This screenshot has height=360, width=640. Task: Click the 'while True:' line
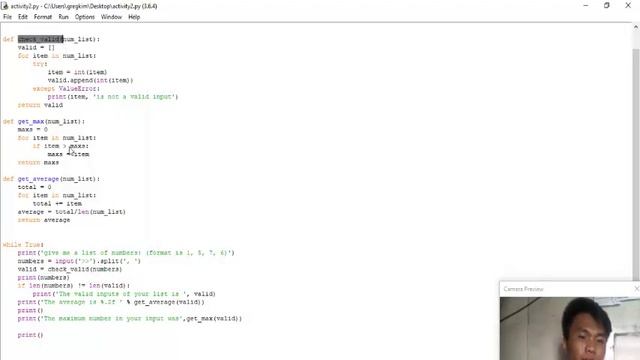pos(23,244)
